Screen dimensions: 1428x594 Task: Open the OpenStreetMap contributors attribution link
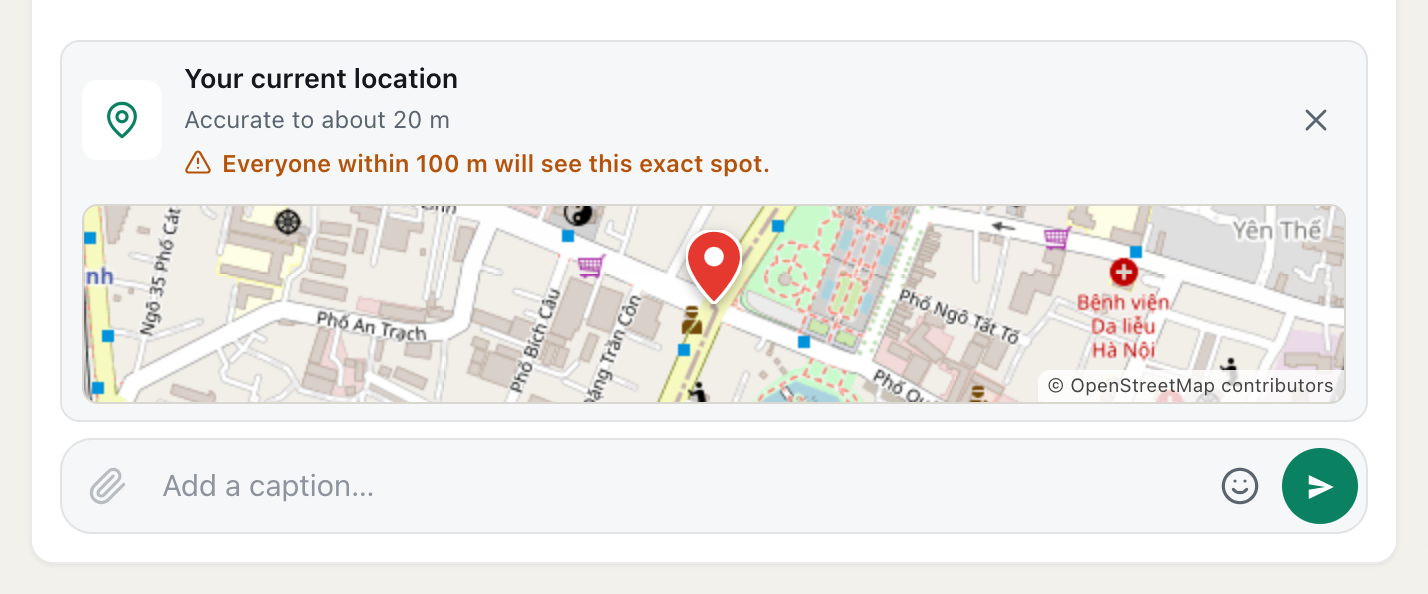pyautogui.click(x=1191, y=386)
